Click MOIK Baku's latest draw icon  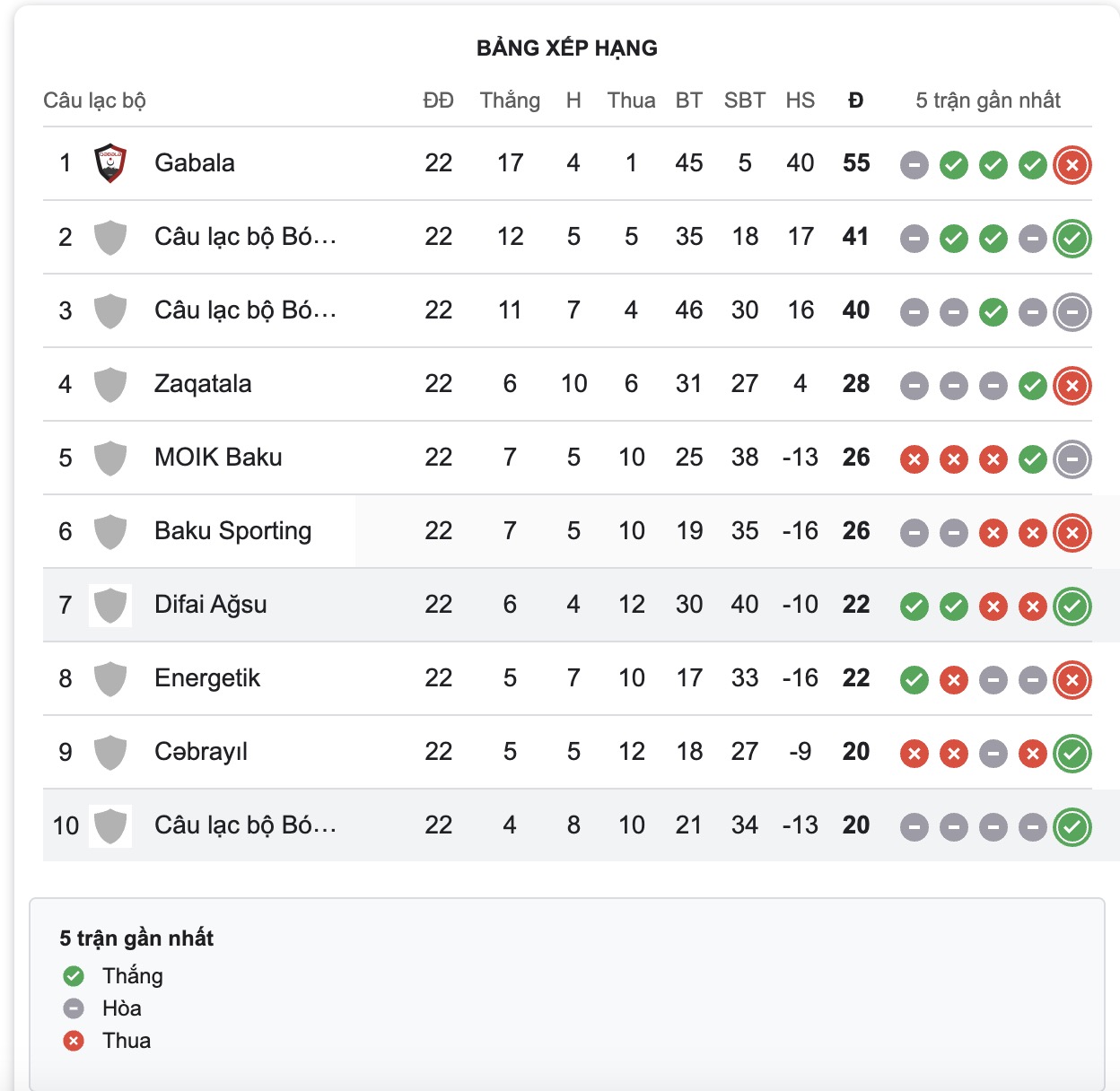(x=1072, y=459)
